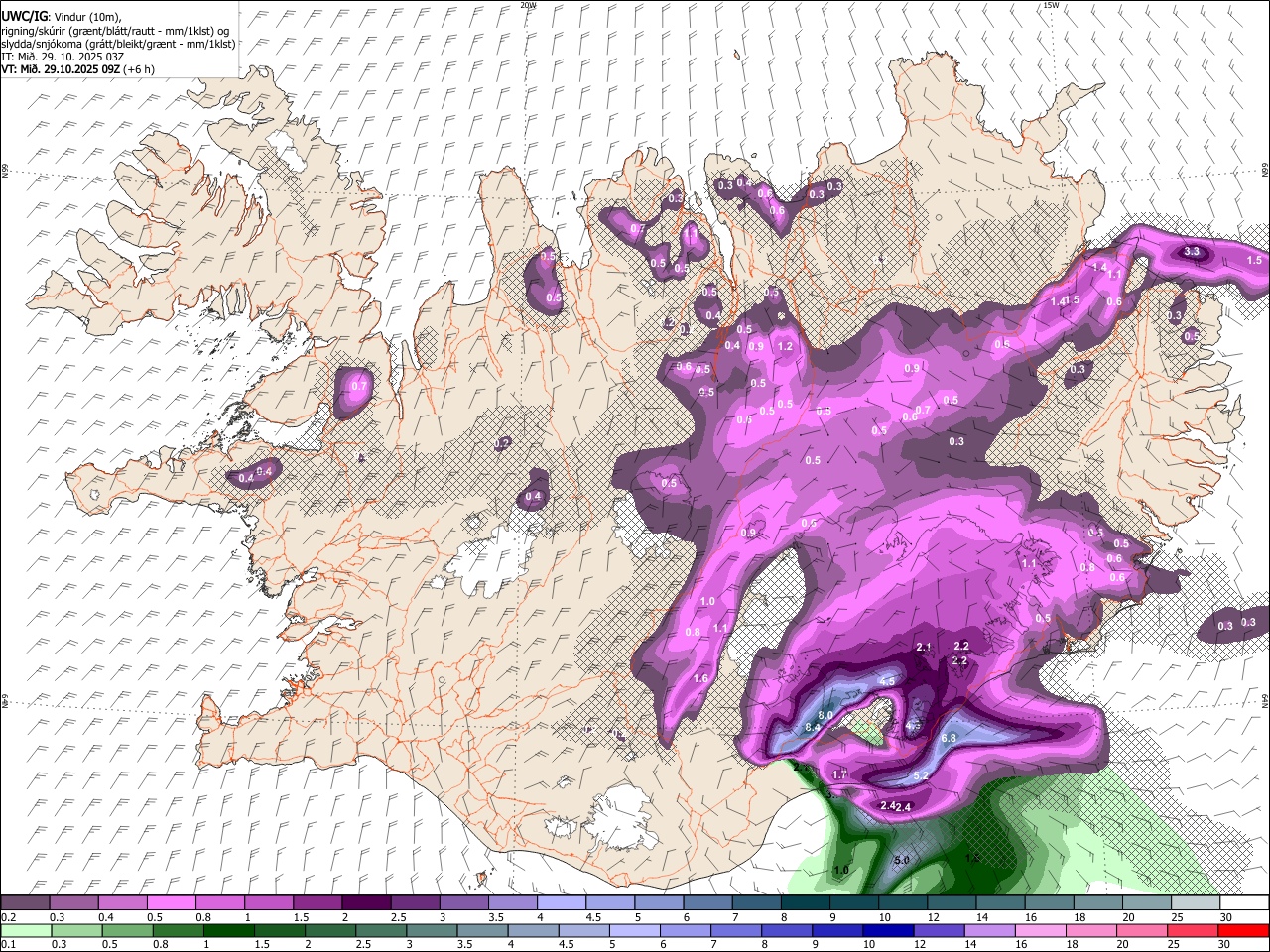Image resolution: width=1270 pixels, height=952 pixels.
Task: Click the '20W' longitude label at top
Action: pyautogui.click(x=528, y=5)
